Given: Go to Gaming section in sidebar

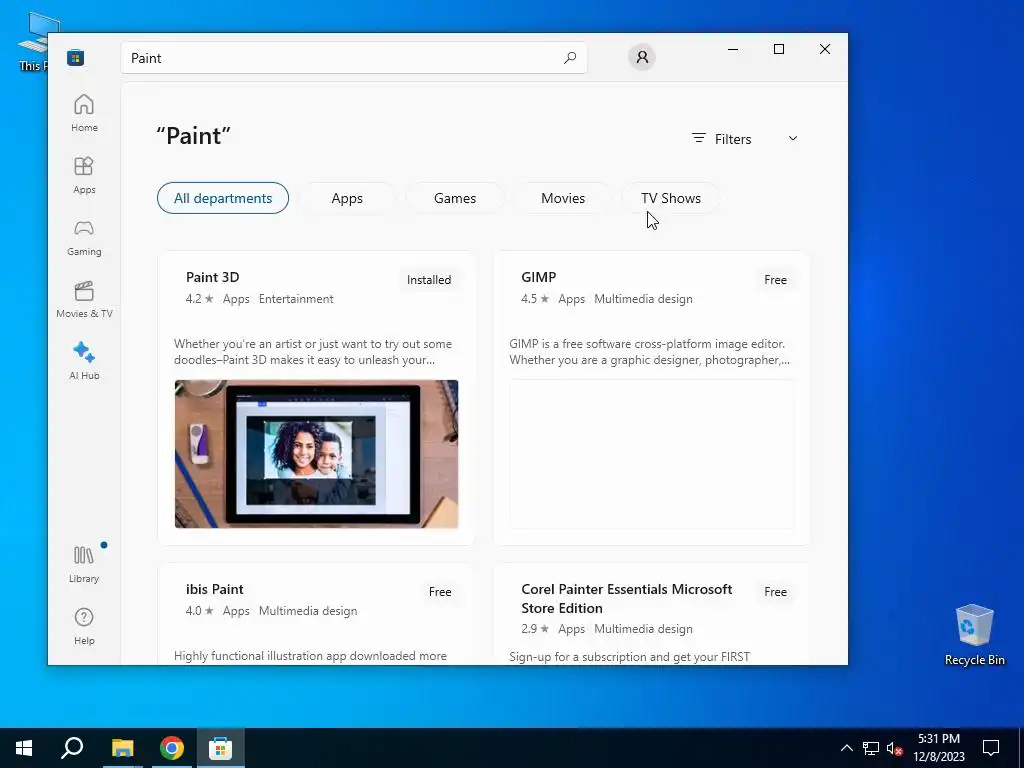Looking at the screenshot, I should pyautogui.click(x=84, y=237).
